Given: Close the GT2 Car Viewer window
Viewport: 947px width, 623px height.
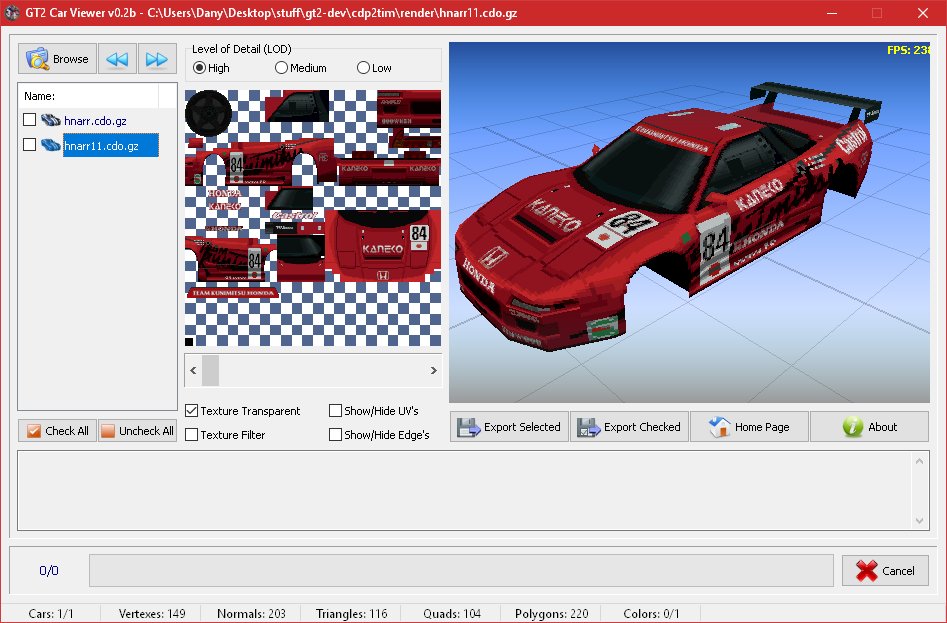Looking at the screenshot, I should point(923,13).
